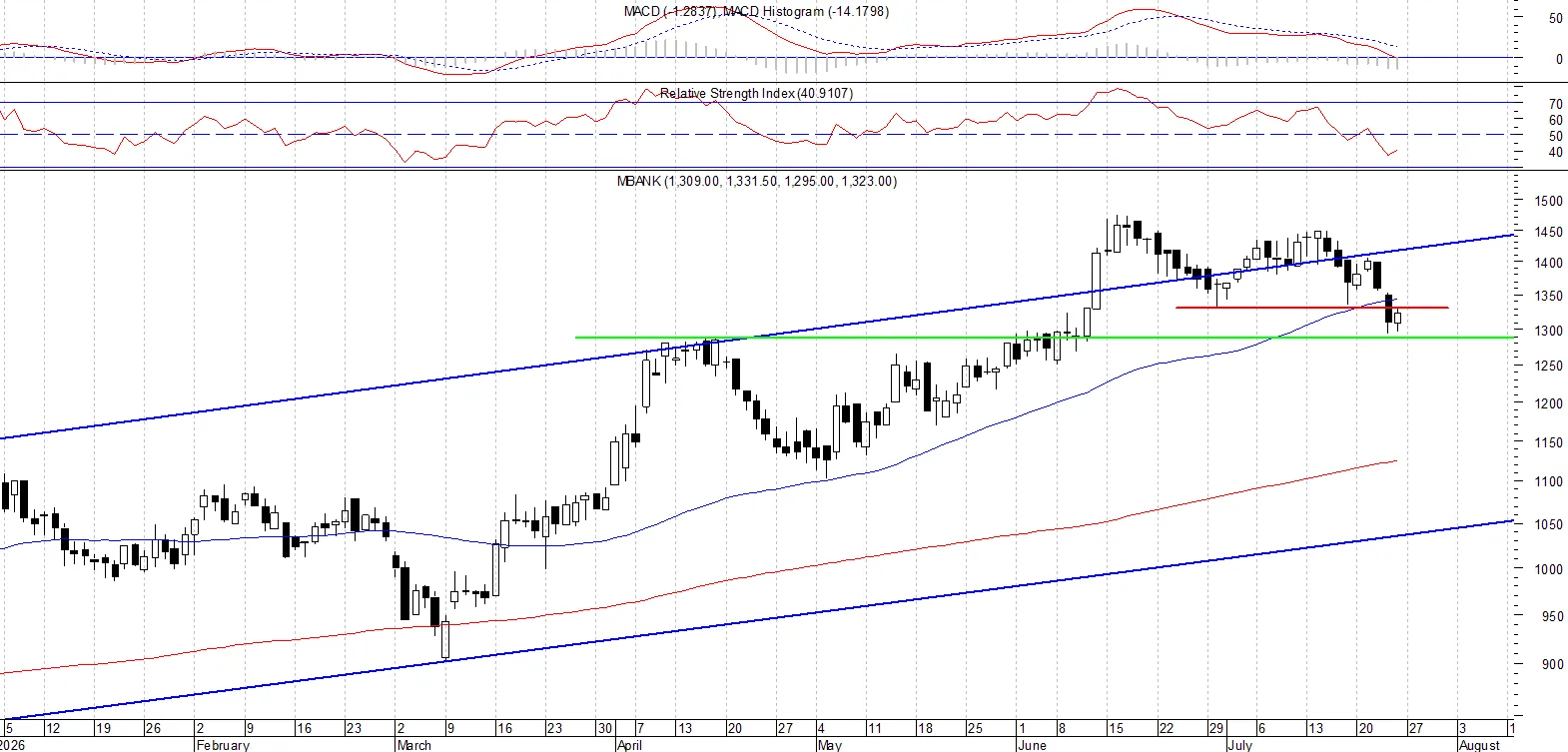Click the July month label on time axis
The image size is (1568, 752).
point(1239,745)
